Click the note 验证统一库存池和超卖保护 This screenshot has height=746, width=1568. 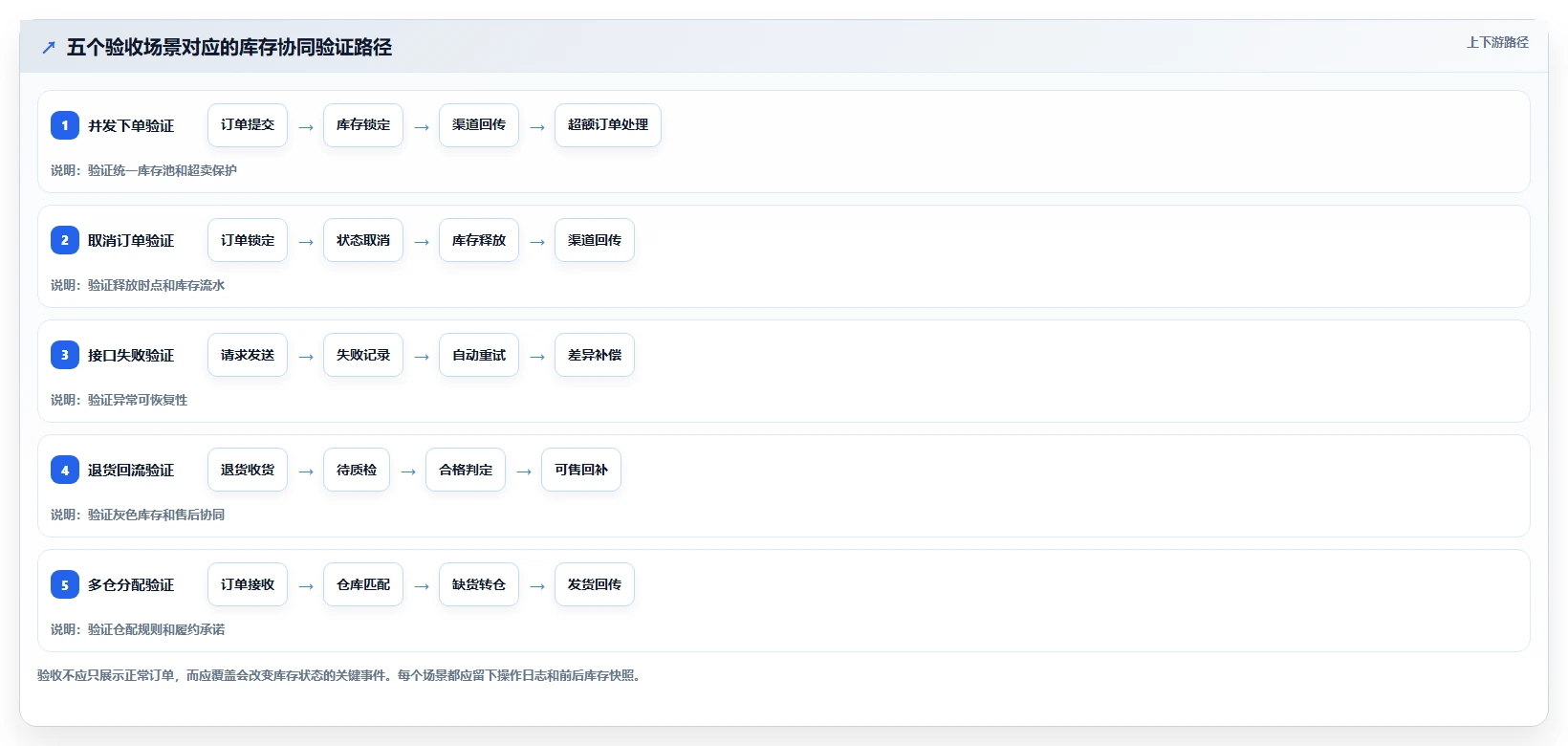[x=163, y=170]
